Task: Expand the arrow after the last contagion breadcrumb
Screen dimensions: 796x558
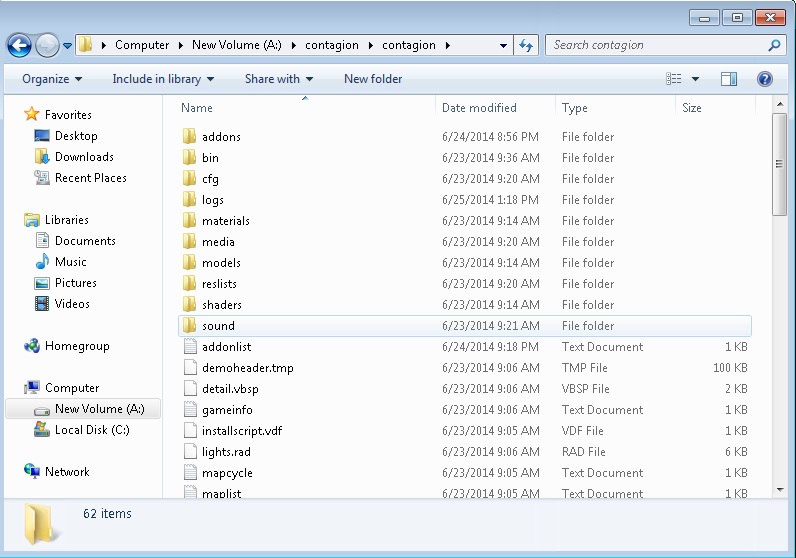Action: (x=448, y=45)
